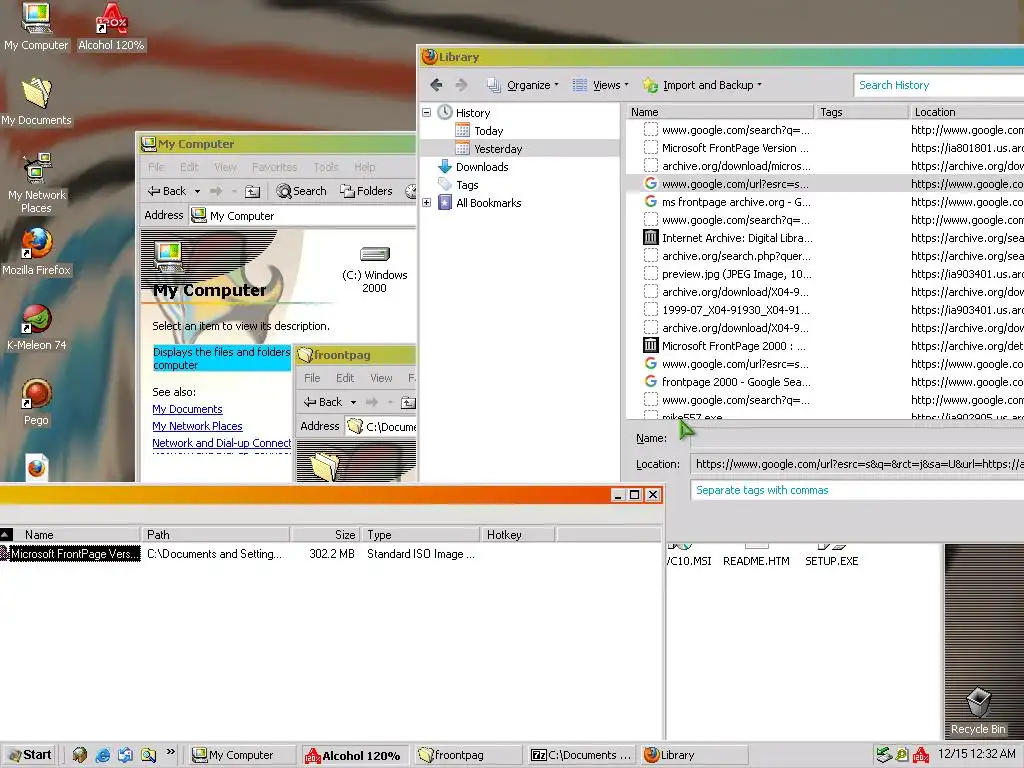The width and height of the screenshot is (1024, 768).
Task: Open the File menu in My Computer
Action: [156, 167]
